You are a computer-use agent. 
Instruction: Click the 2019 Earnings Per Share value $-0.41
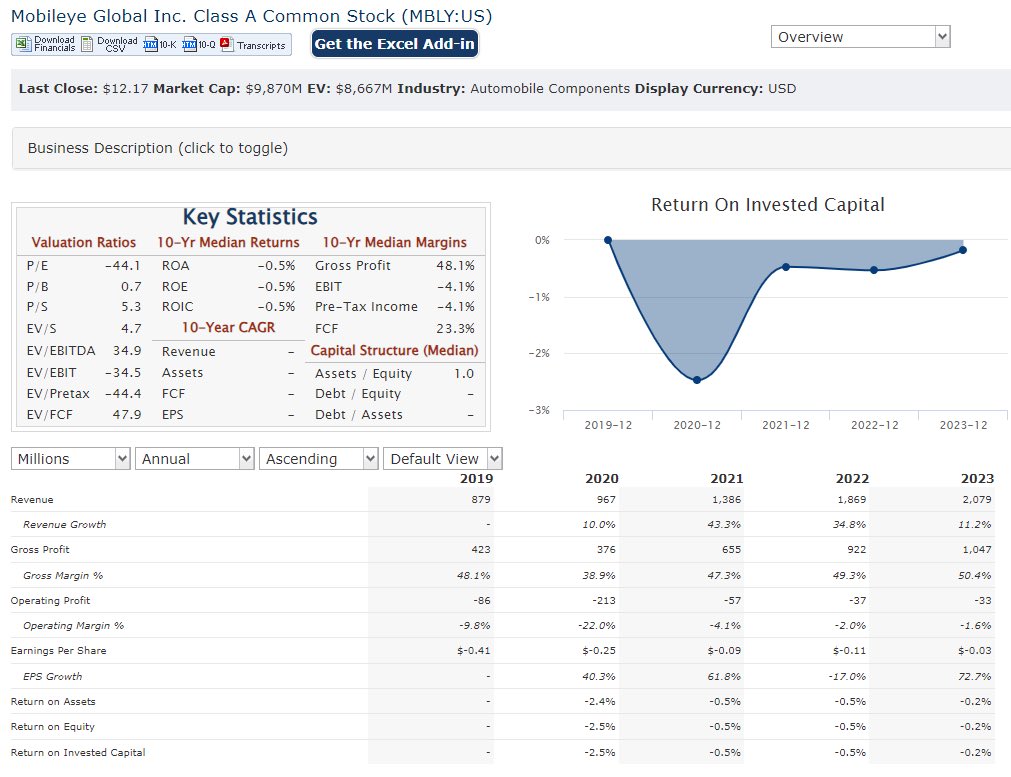(474, 651)
